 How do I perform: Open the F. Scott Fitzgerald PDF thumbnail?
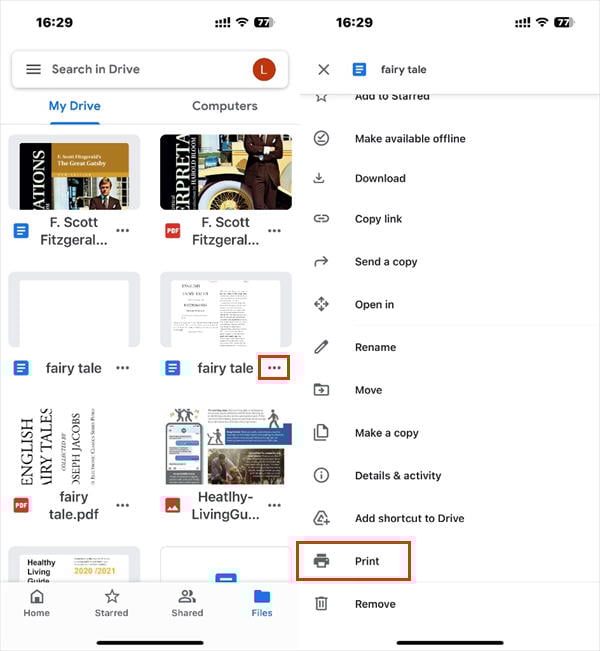click(226, 172)
